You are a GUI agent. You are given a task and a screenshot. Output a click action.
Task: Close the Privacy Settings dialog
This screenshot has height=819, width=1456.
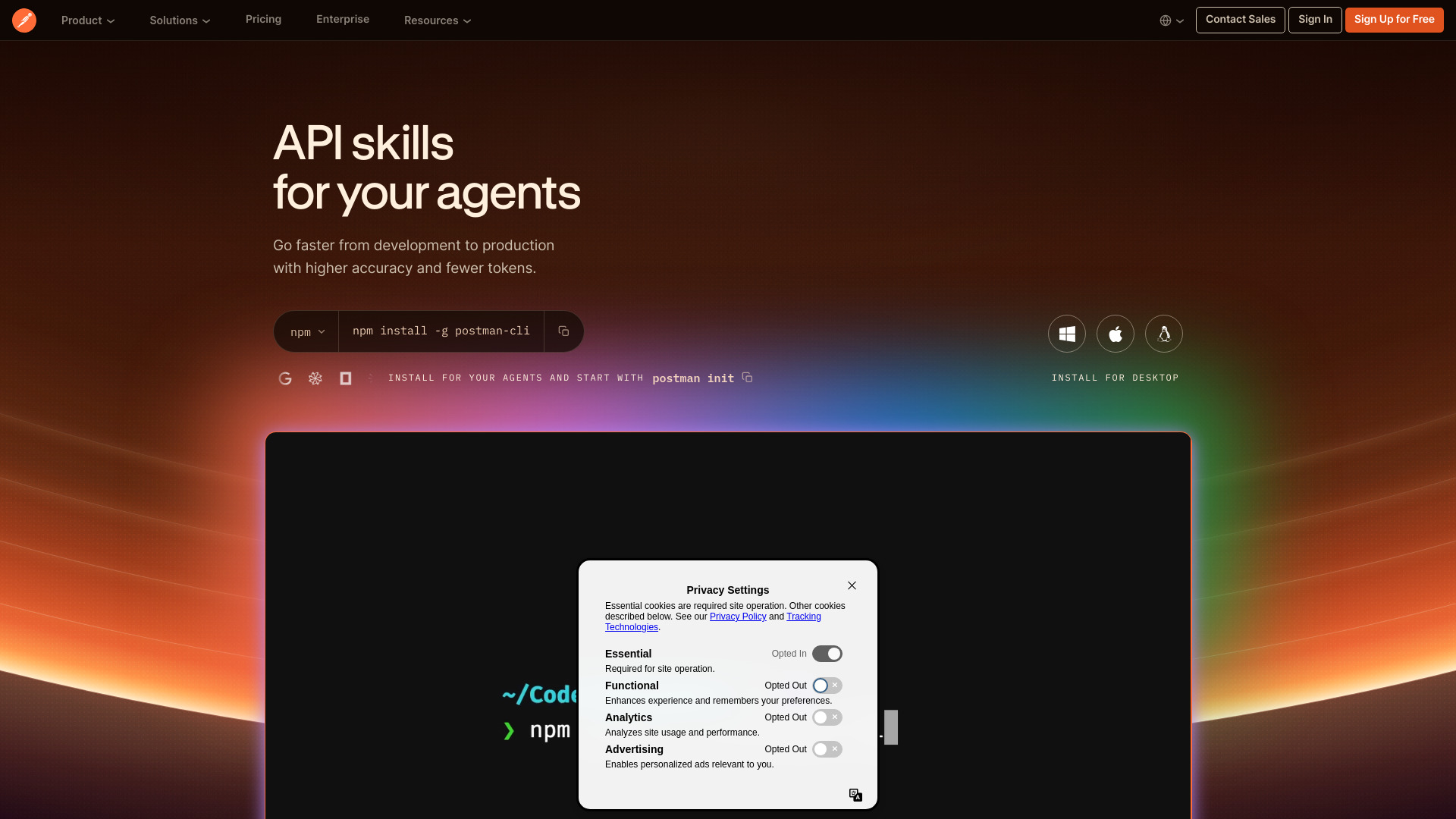[852, 585]
